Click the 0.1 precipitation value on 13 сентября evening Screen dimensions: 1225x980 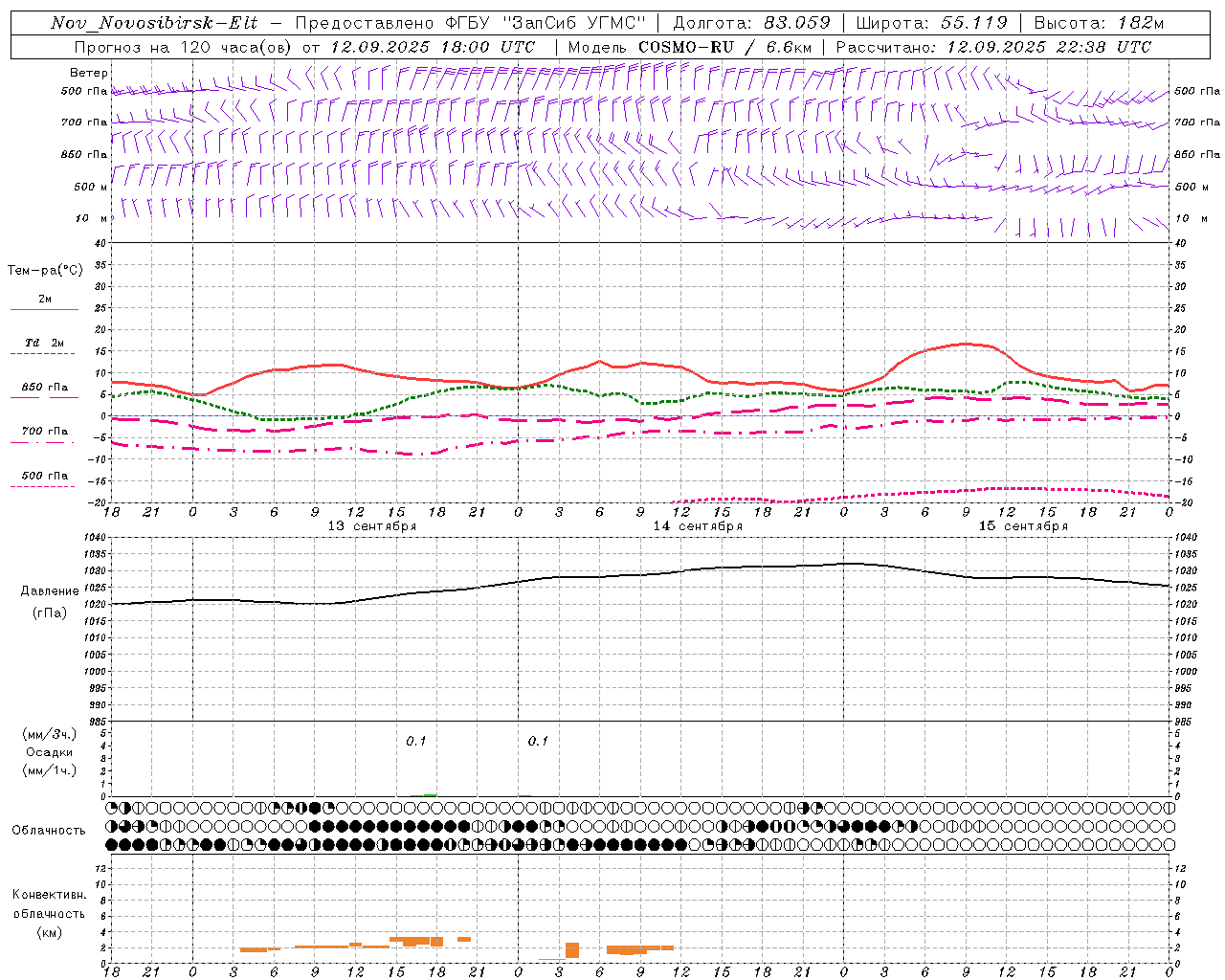point(415,742)
